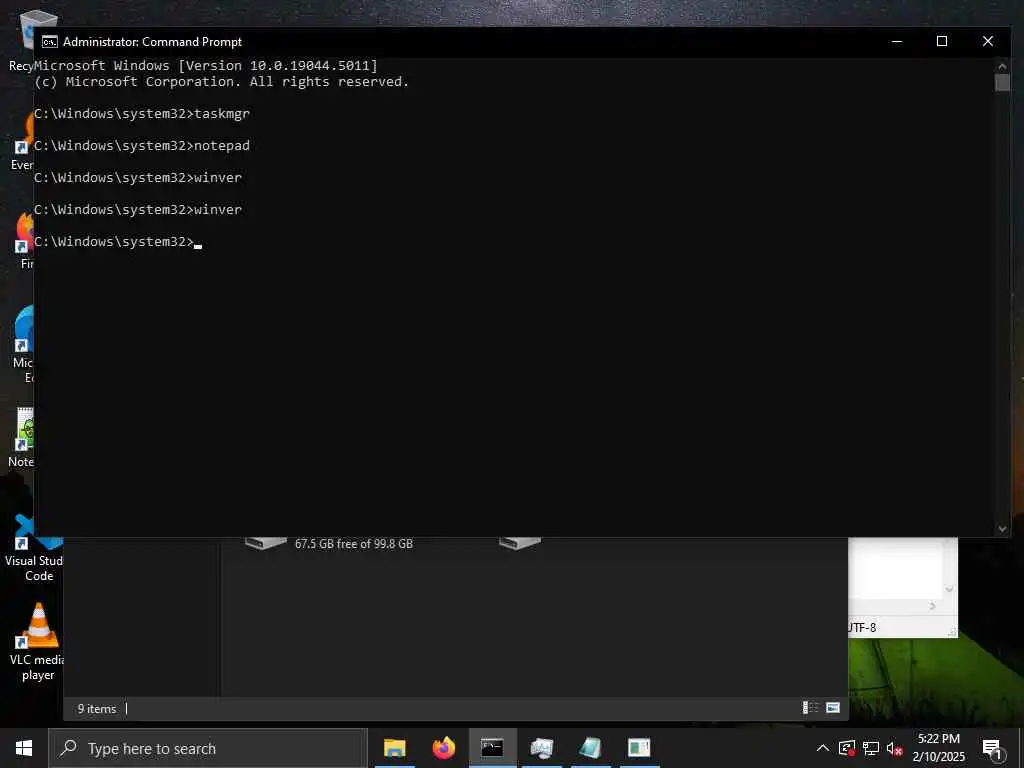The height and width of the screenshot is (768, 1024).
Task: Open the Notepad taskbar button
Action: point(590,748)
